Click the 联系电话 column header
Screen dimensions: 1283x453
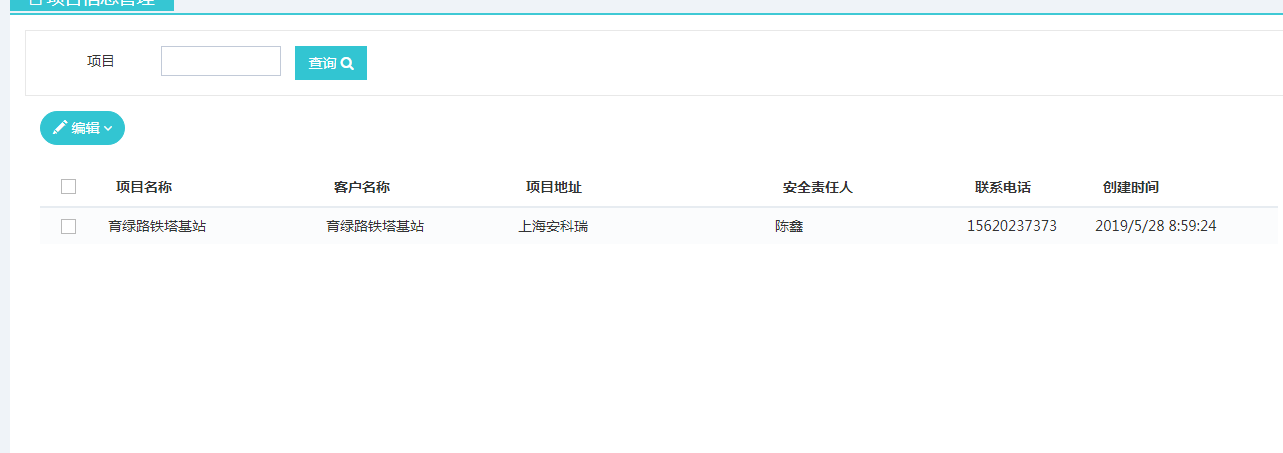point(1003,187)
